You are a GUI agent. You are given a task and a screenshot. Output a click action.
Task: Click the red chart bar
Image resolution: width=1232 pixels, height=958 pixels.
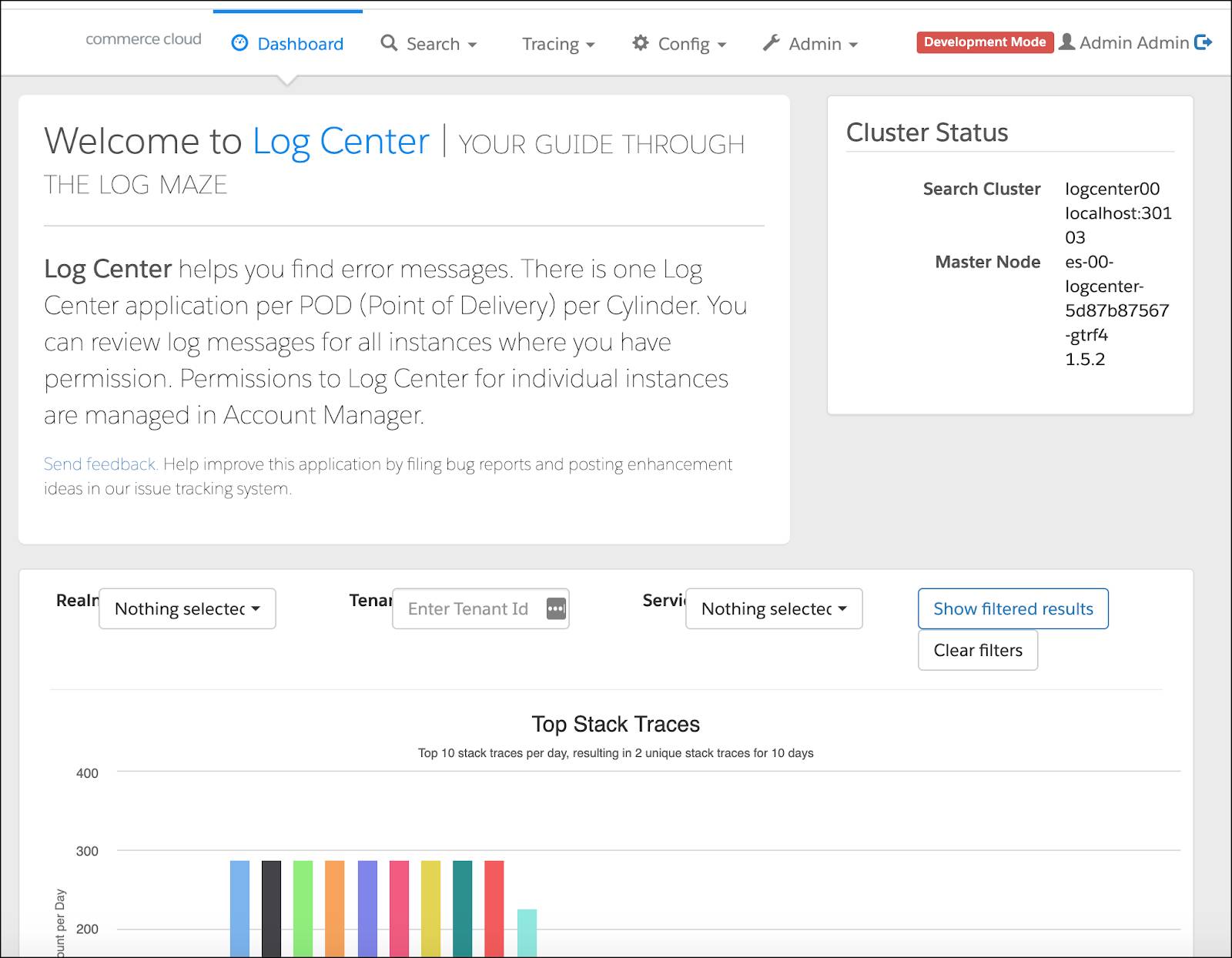click(x=494, y=909)
